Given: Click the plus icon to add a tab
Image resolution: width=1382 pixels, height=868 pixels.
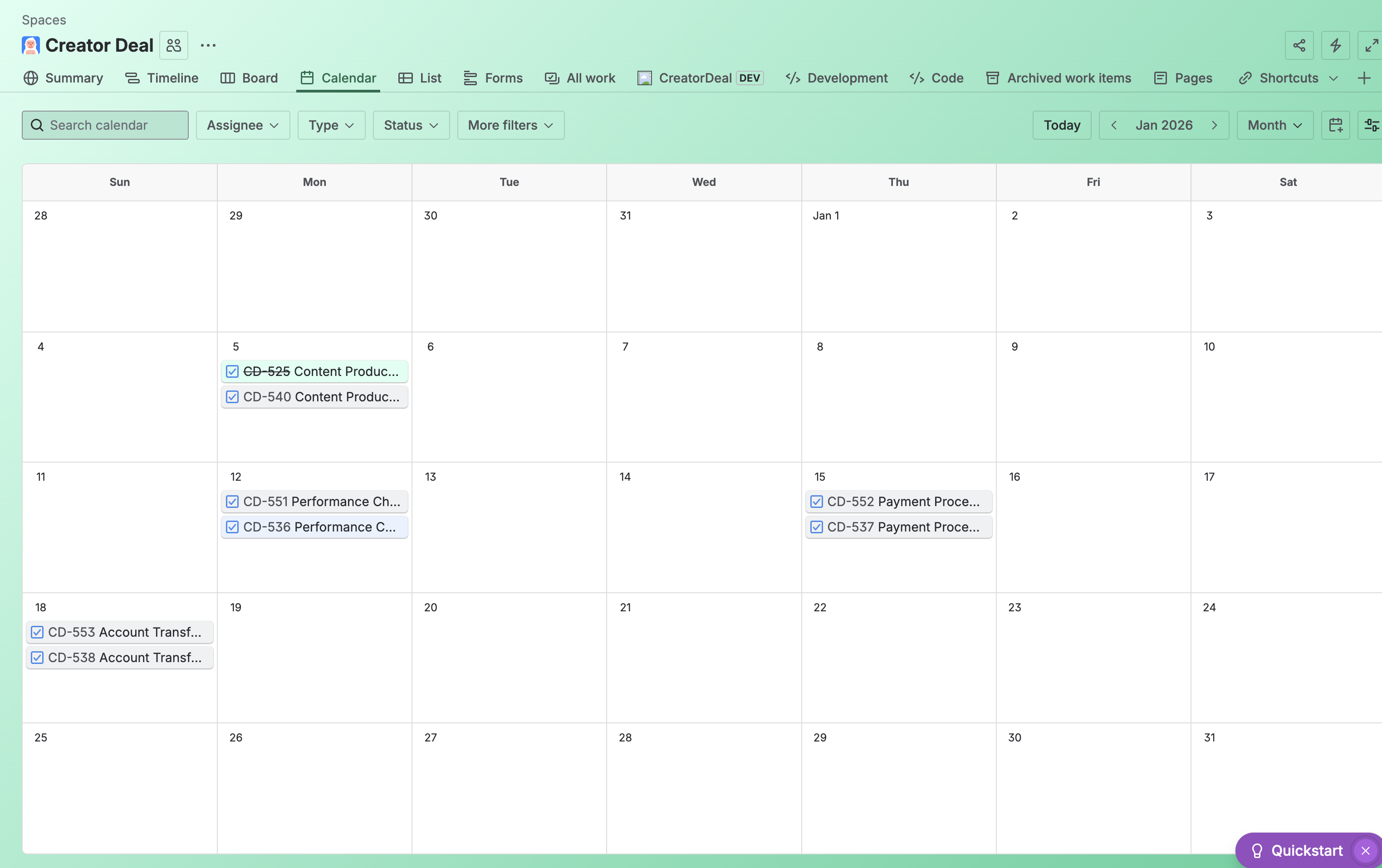Looking at the screenshot, I should click(x=1364, y=78).
